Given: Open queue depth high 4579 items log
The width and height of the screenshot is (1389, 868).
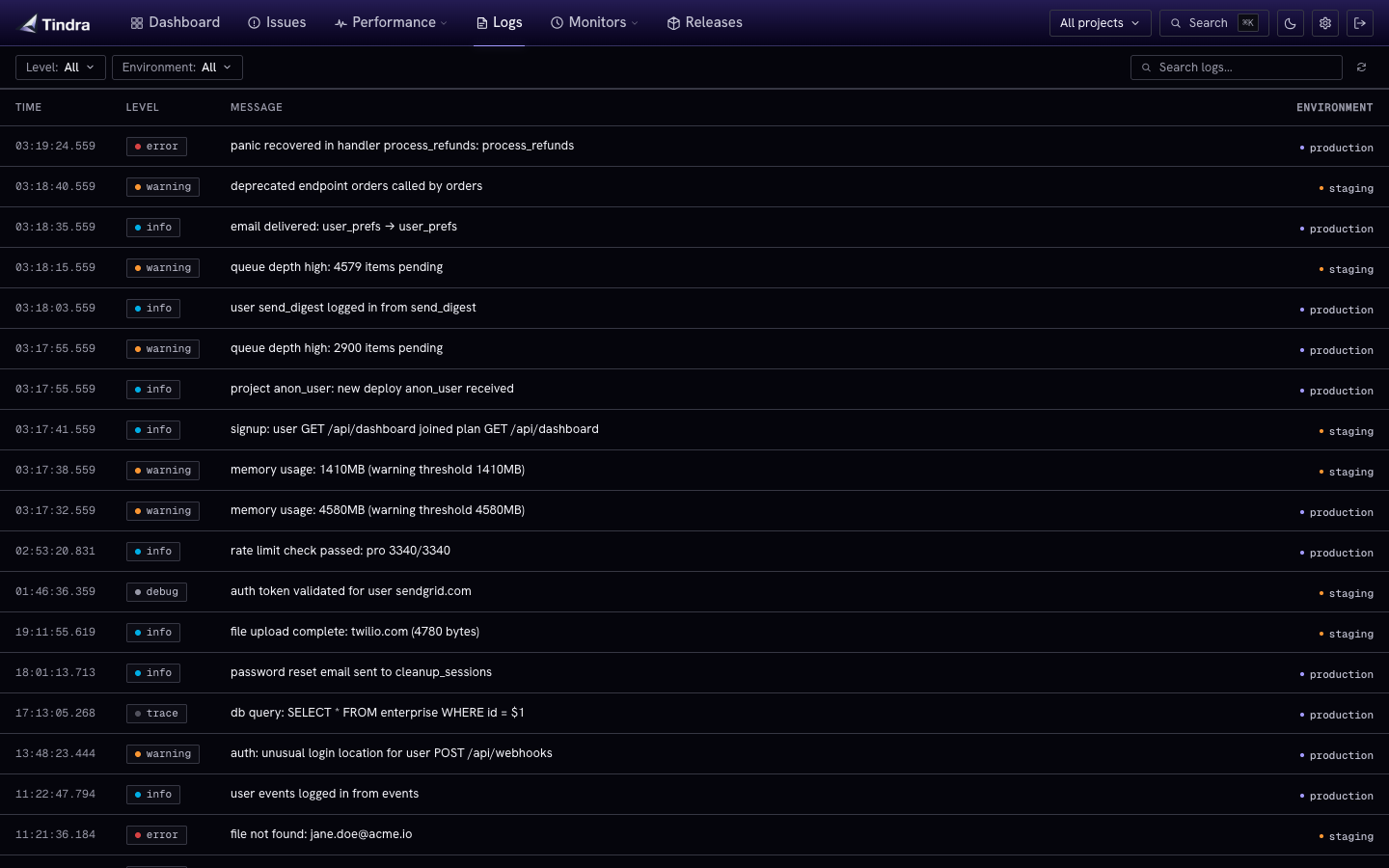Looking at the screenshot, I should tap(337, 267).
